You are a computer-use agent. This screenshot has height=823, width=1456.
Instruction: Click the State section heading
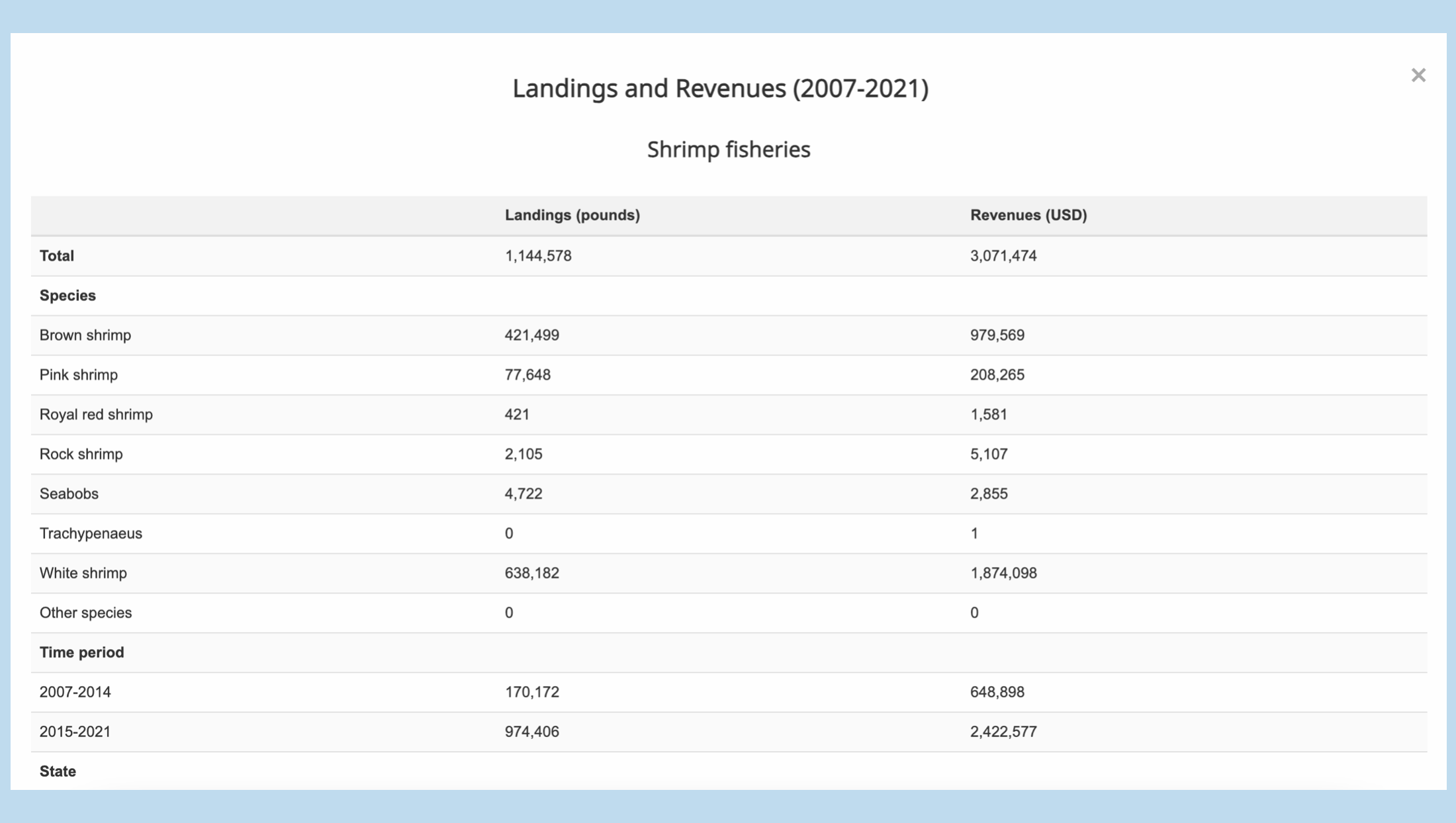click(x=58, y=771)
